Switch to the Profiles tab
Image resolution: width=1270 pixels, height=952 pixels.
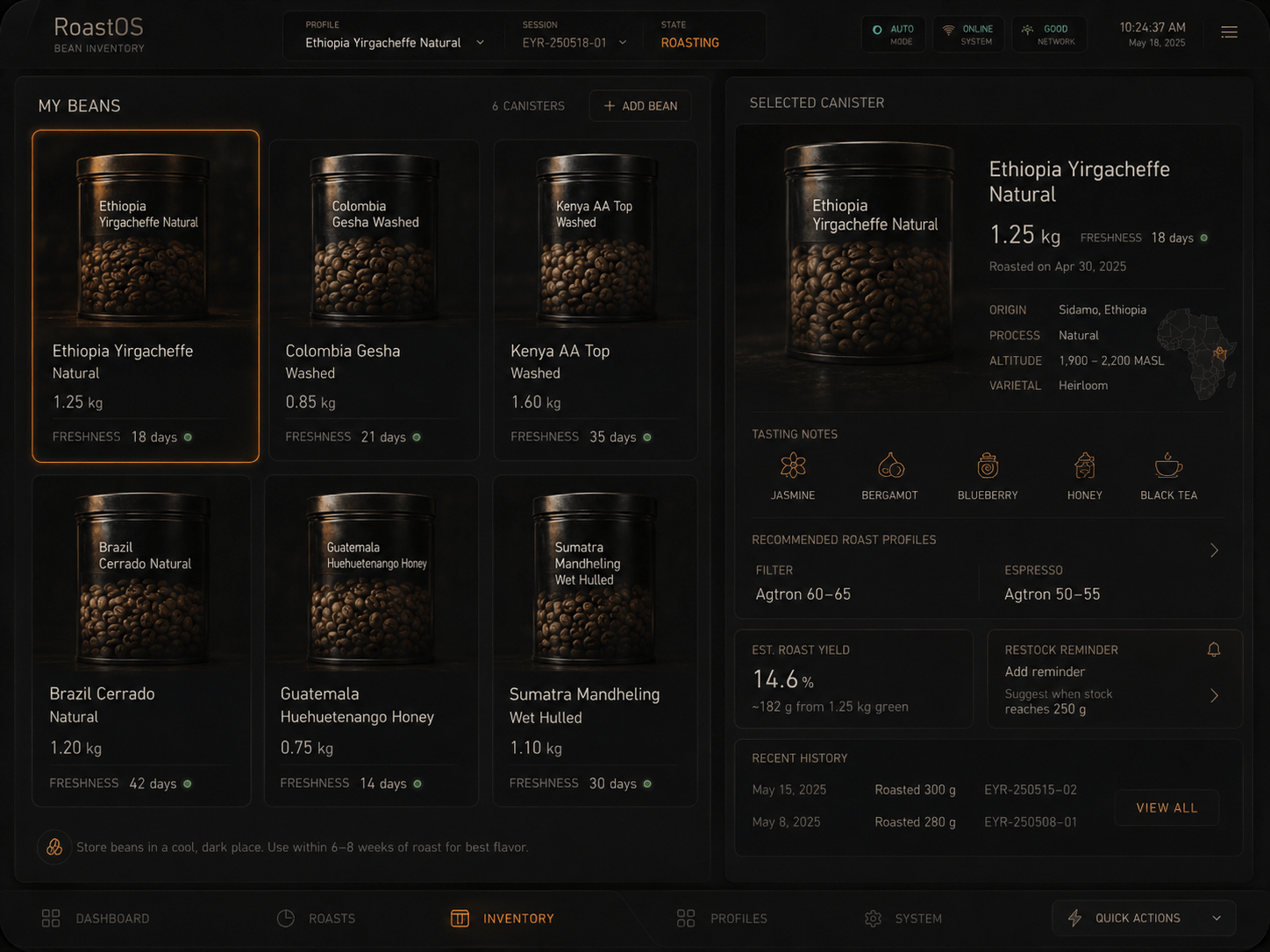tap(722, 918)
